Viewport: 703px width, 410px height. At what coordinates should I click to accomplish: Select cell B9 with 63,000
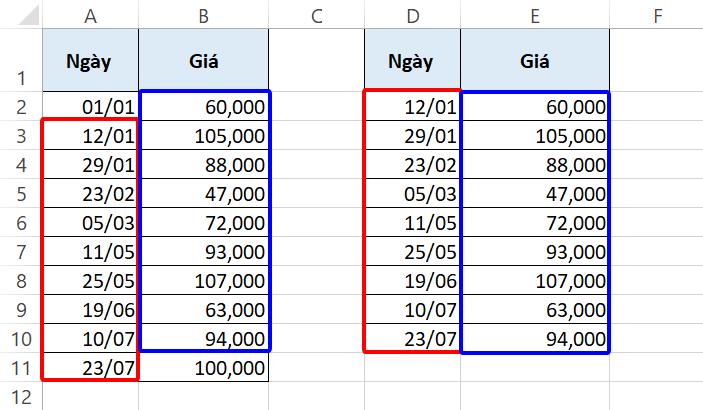click(x=204, y=309)
